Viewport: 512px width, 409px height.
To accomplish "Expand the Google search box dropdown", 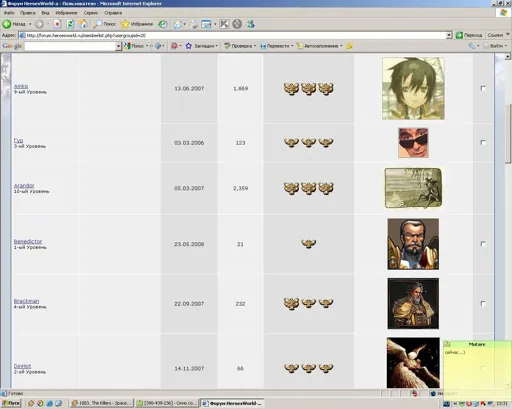I will [118, 46].
